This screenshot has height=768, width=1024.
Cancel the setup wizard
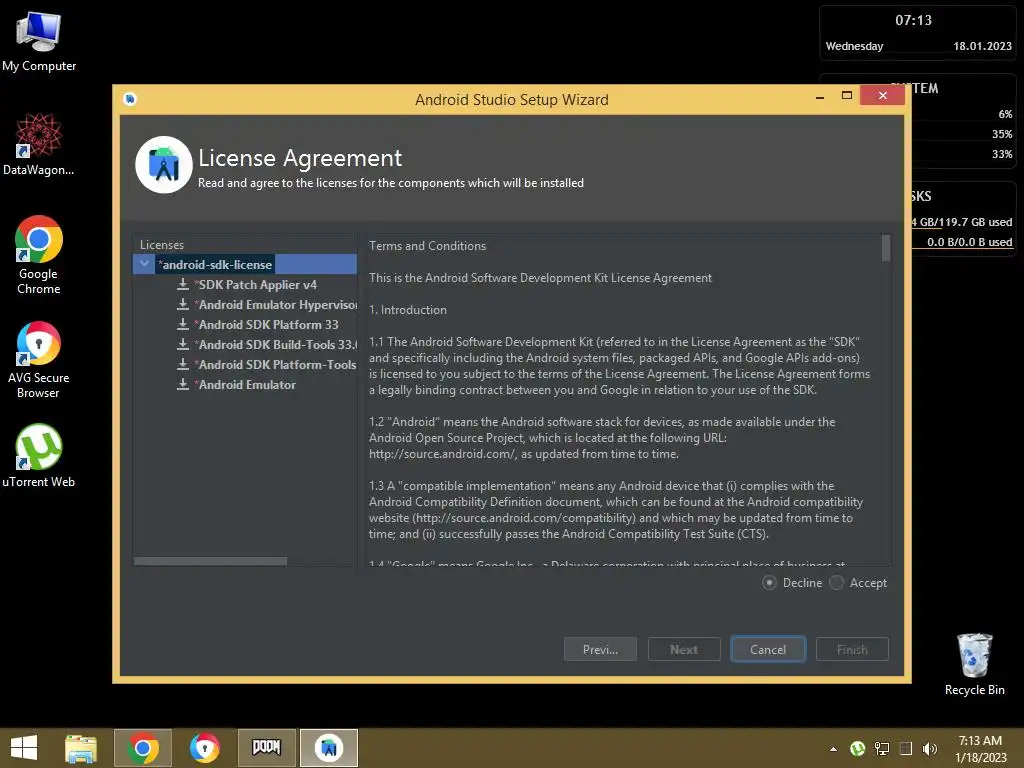(768, 649)
